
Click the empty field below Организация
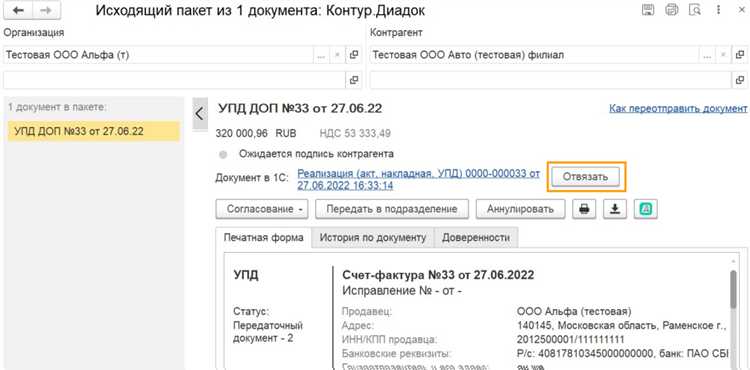pyautogui.click(x=175, y=80)
